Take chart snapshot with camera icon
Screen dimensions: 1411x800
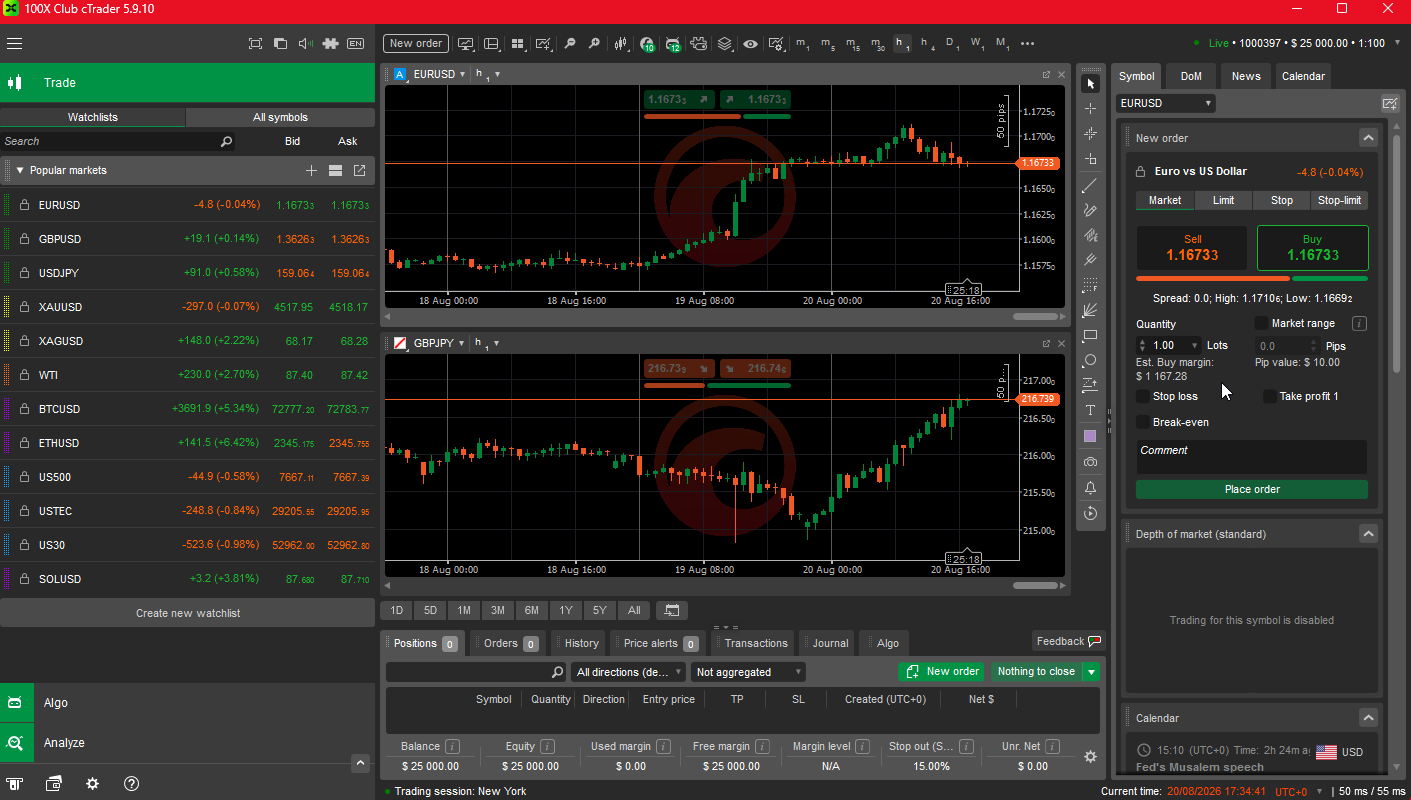(1090, 461)
